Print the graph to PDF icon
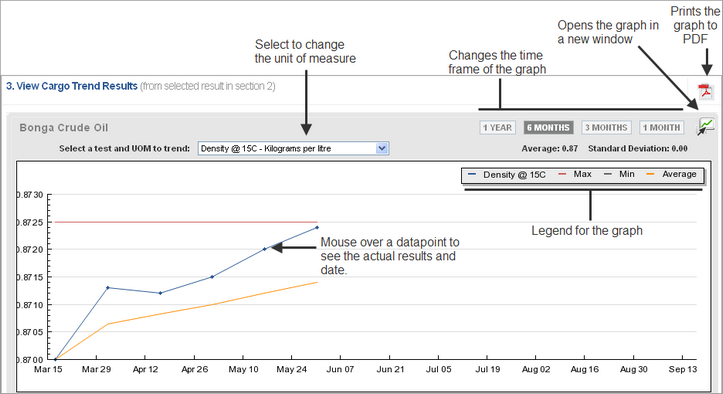 click(x=705, y=91)
